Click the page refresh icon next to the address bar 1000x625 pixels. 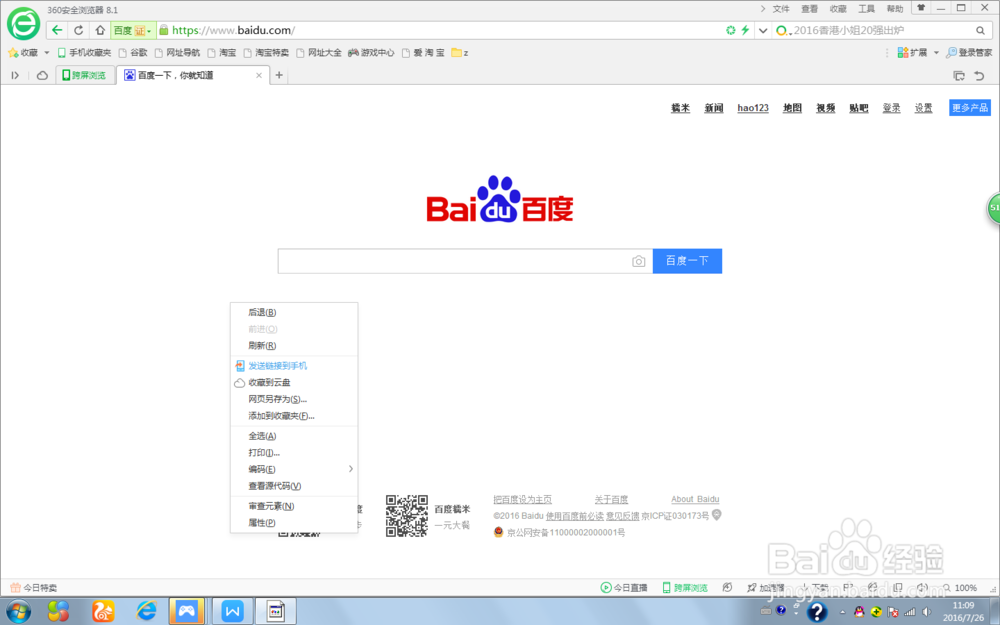(77, 30)
